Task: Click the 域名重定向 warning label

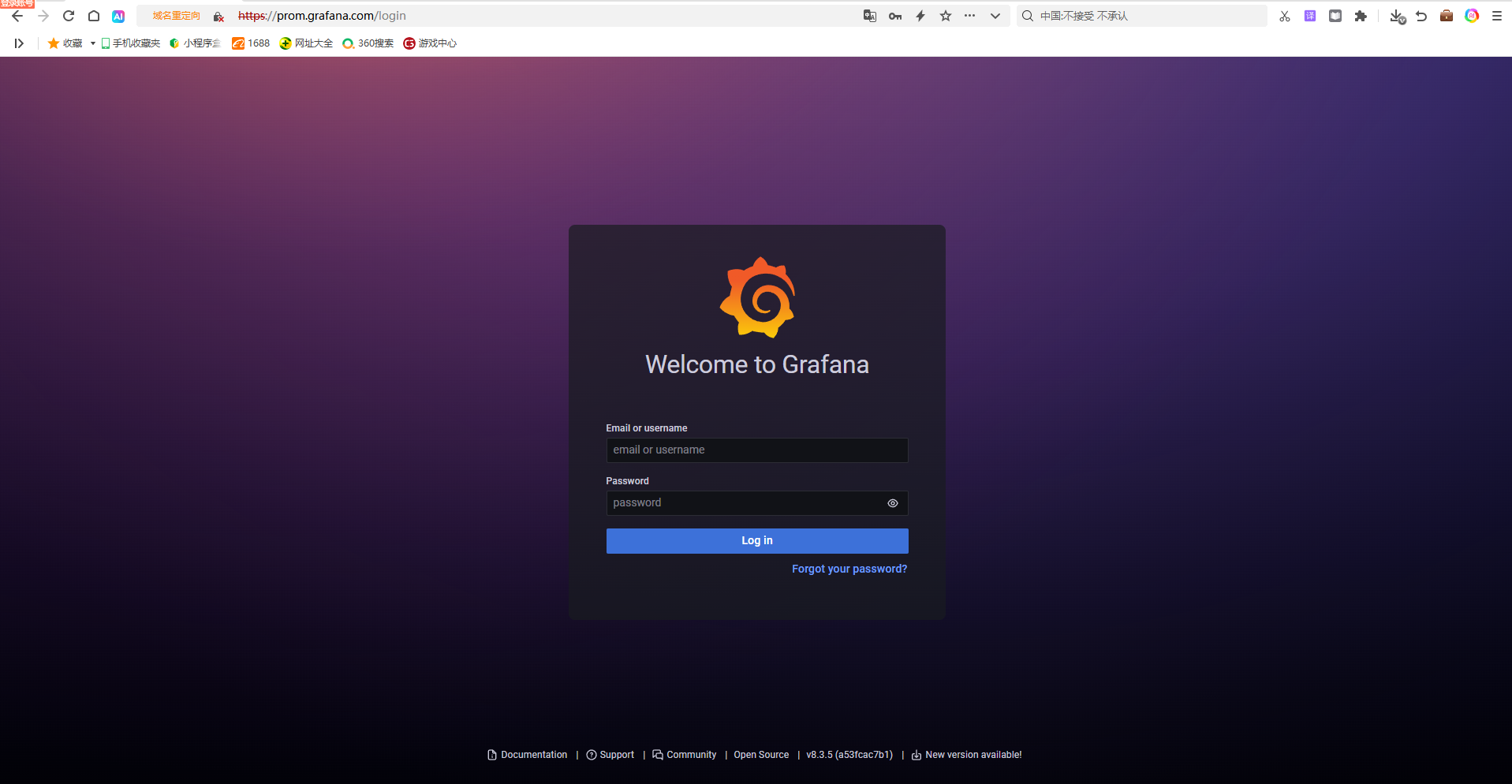Action: point(176,16)
